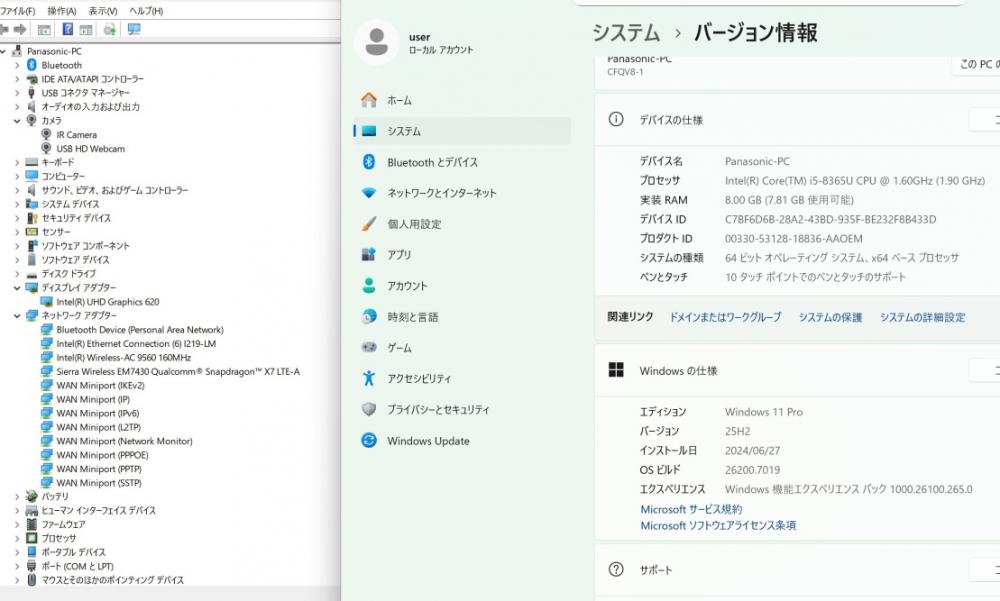Image resolution: width=1000 pixels, height=601 pixels.
Task: Click the ポータブル デバイス icon
Action: coord(32,552)
